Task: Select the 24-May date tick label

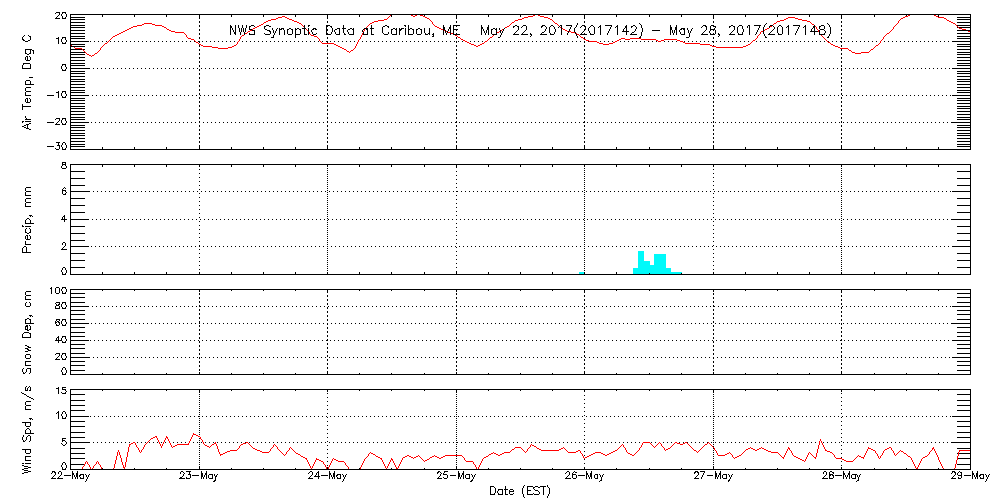Action: coord(327,477)
